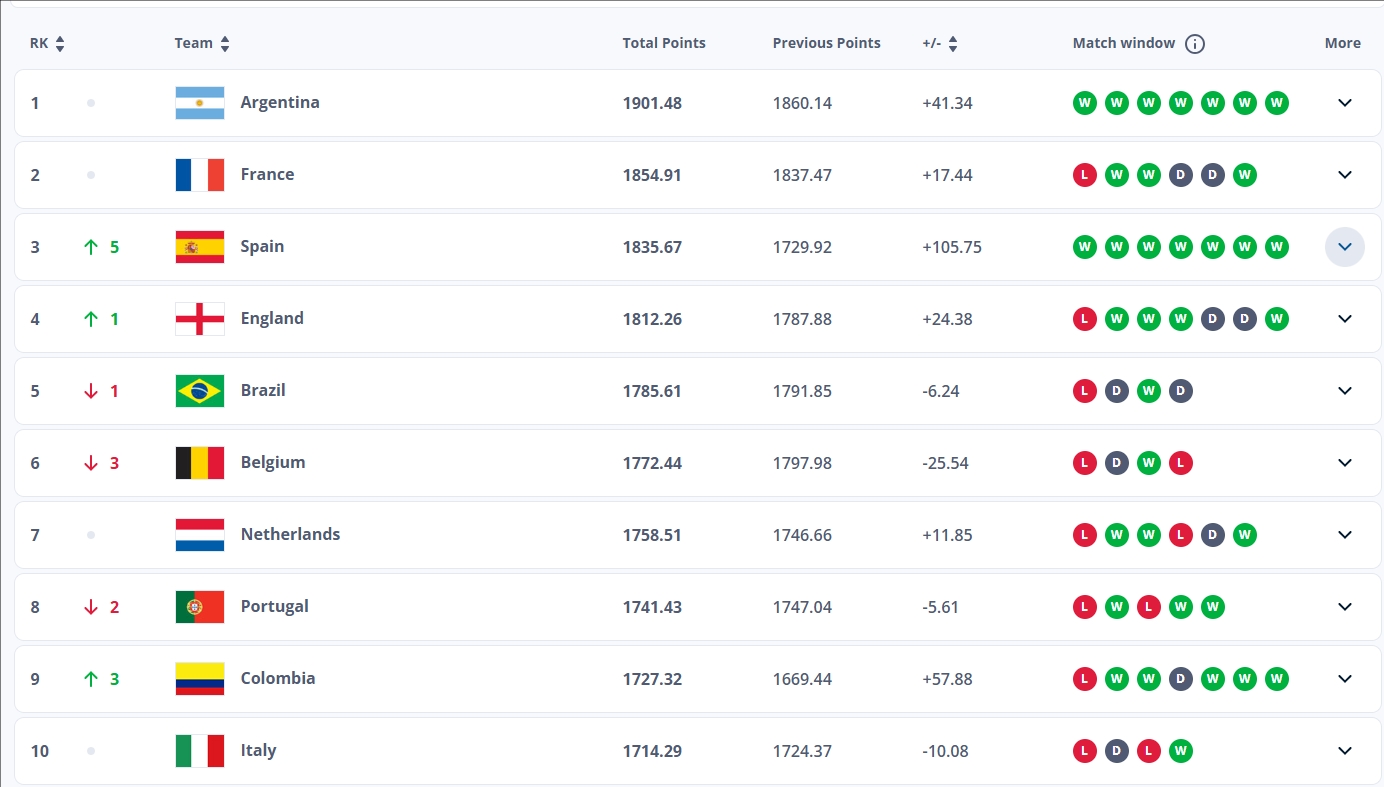This screenshot has width=1384, height=787.
Task: Open the Spain team link
Action: click(x=262, y=246)
